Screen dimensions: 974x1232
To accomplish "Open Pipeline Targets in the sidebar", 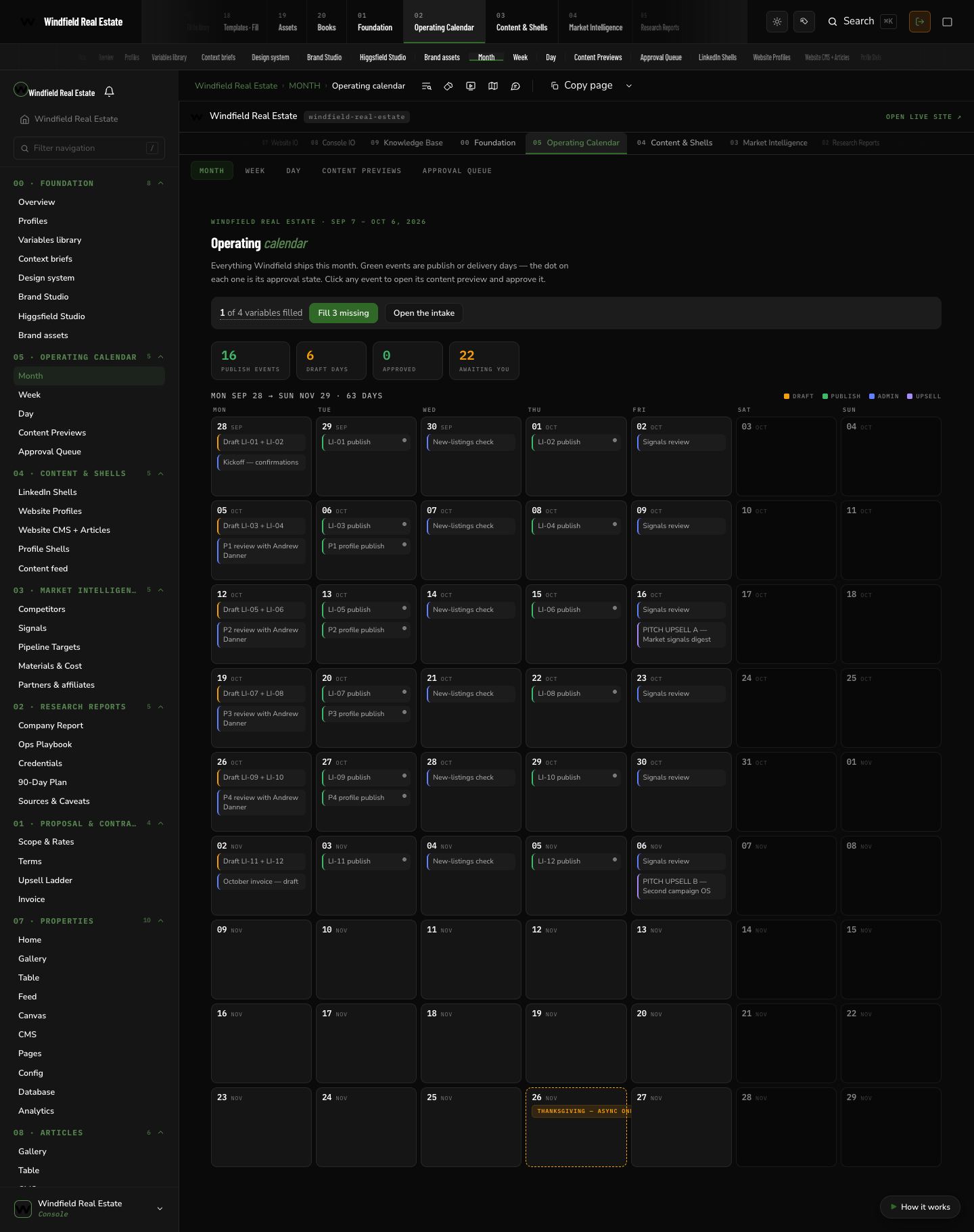I will (49, 647).
